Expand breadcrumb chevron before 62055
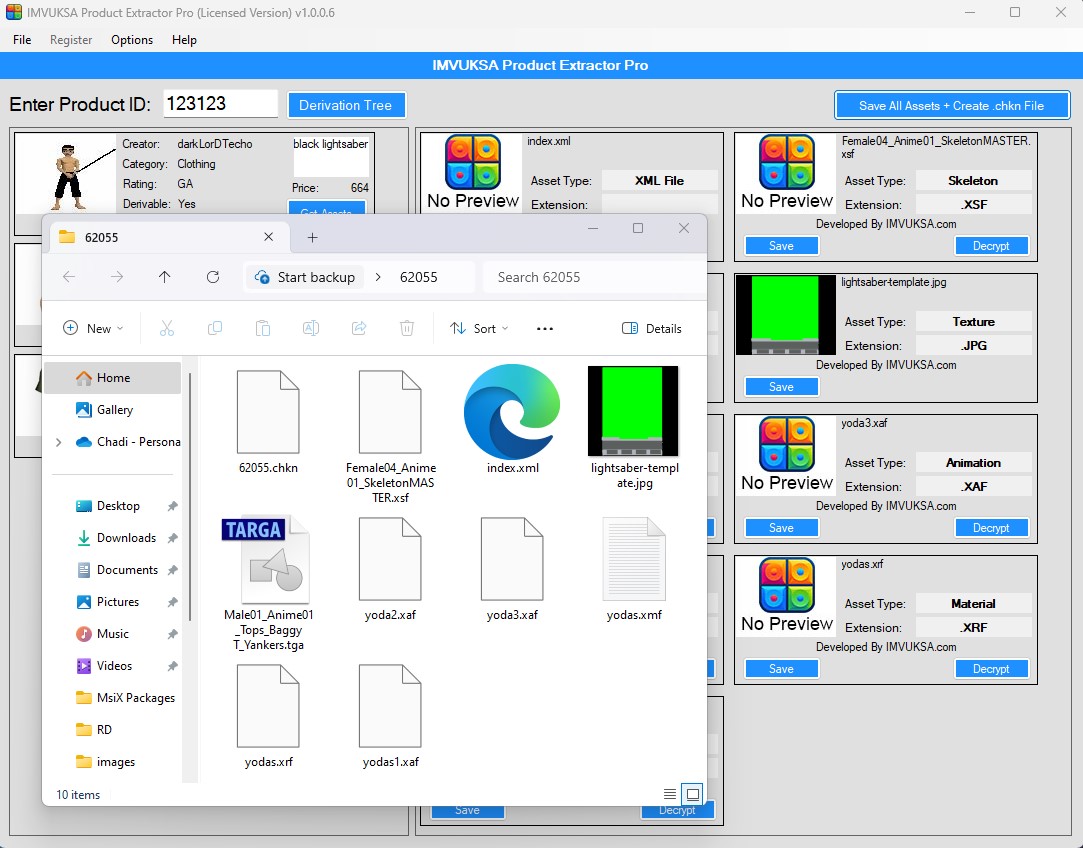The height and width of the screenshot is (848, 1083). coord(378,277)
